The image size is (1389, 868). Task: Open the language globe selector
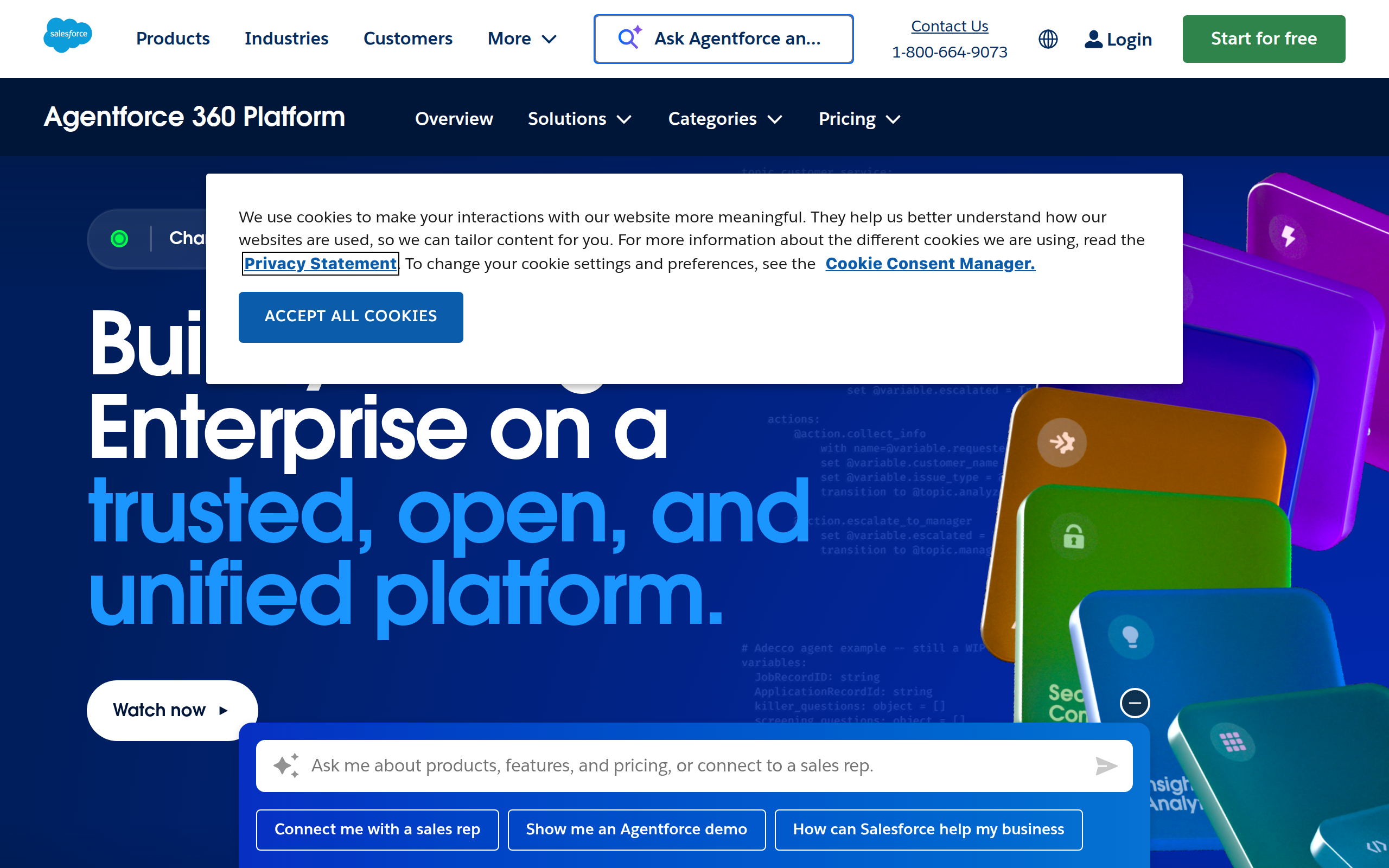1048,39
